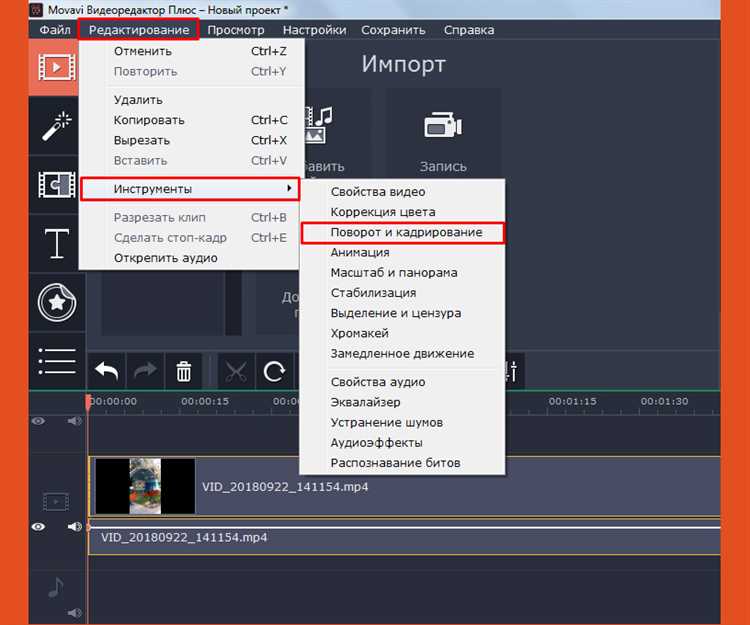Select Масштаб и панорама

pyautogui.click(x=402, y=273)
